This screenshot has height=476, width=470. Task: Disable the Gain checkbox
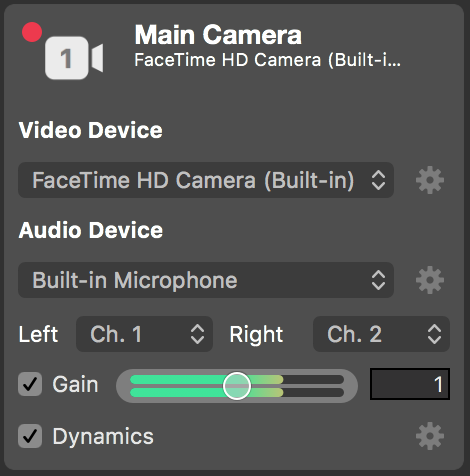[30, 384]
